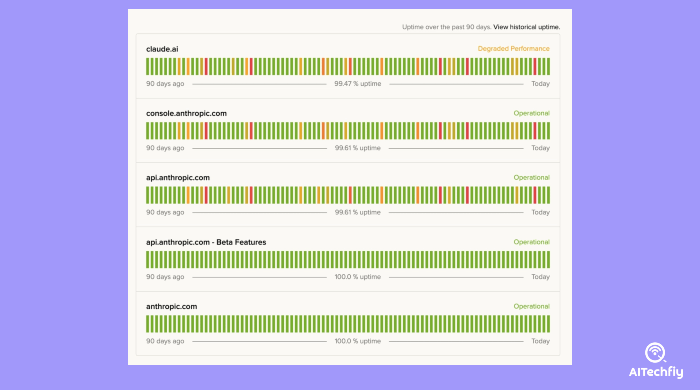Click the 99.47 % uptime value

click(x=358, y=84)
